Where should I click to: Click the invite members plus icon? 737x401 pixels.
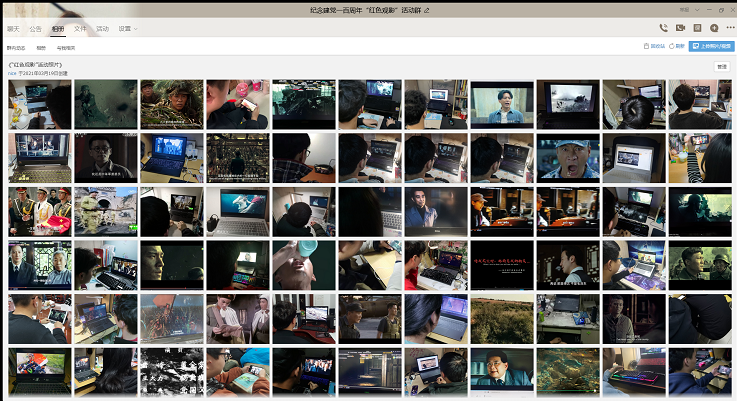click(x=713, y=28)
